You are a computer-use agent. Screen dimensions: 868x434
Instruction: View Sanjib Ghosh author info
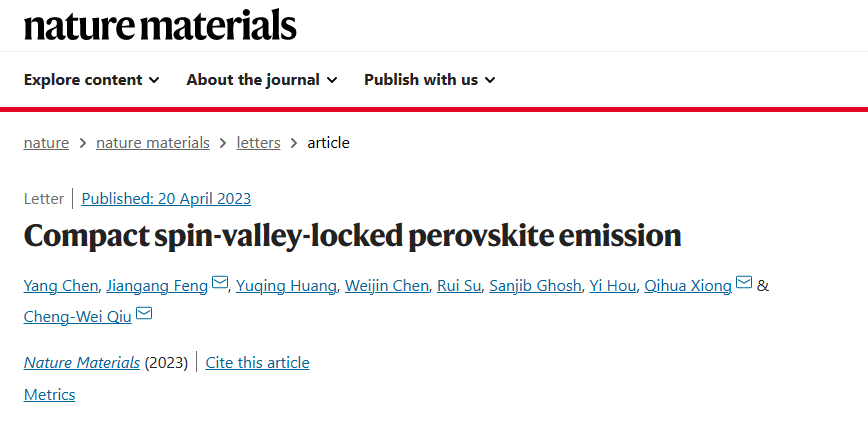pyautogui.click(x=535, y=286)
